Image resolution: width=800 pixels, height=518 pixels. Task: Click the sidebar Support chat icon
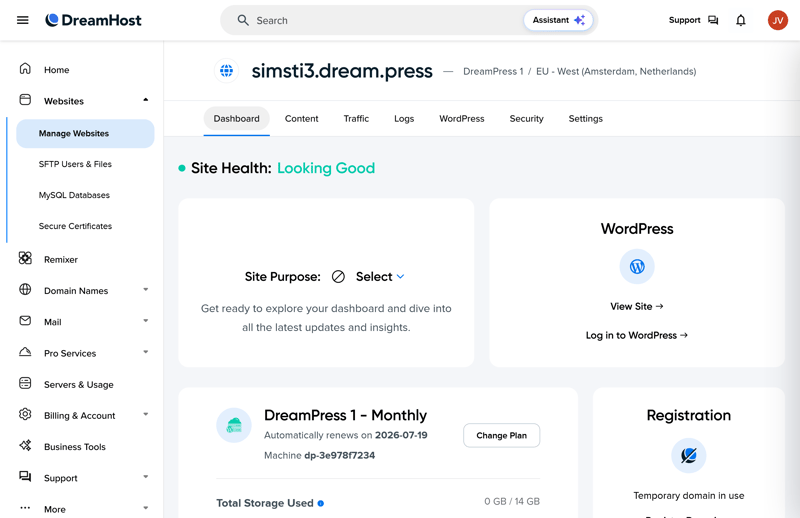coord(25,477)
